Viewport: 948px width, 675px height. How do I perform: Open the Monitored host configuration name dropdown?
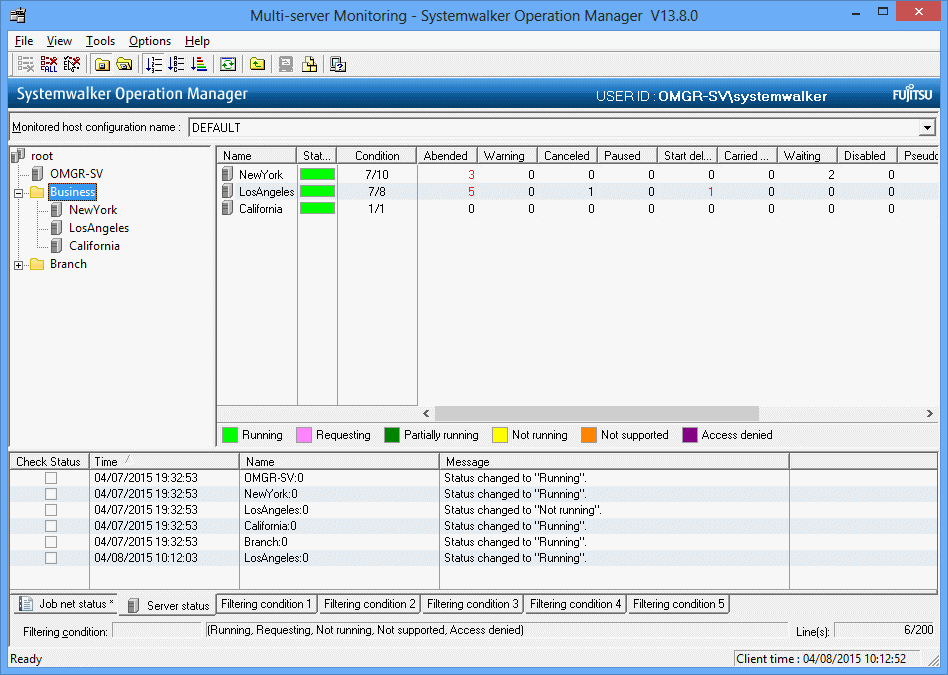pyautogui.click(x=927, y=128)
